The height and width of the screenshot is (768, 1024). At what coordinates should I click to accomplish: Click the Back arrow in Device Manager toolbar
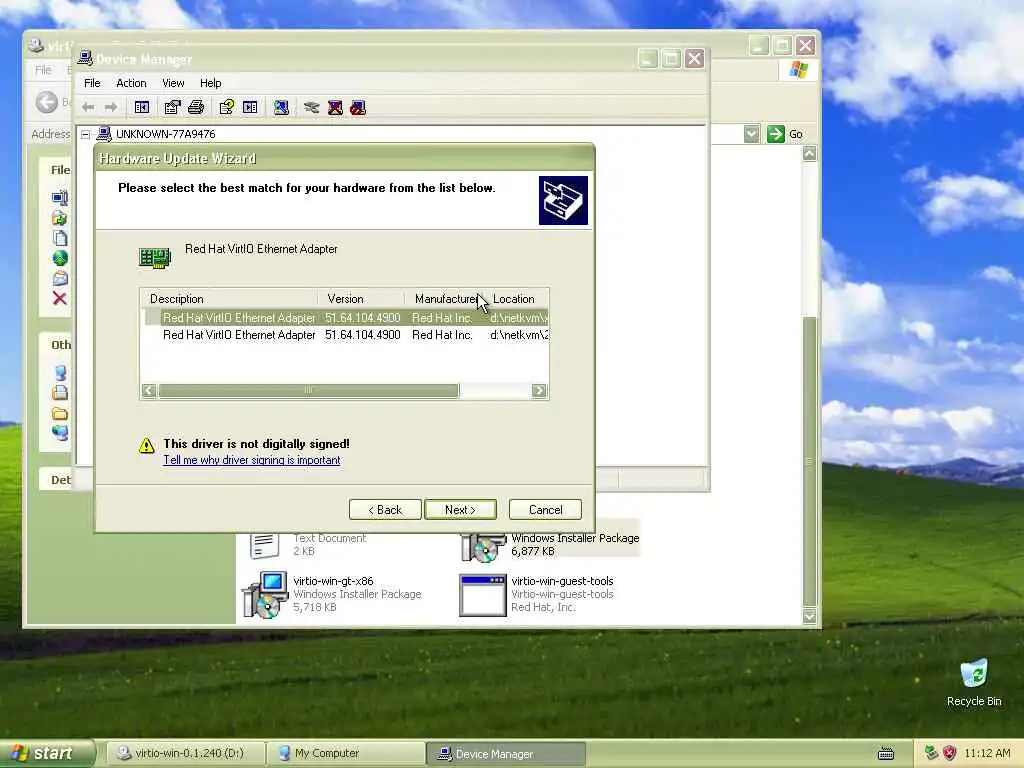pos(89,107)
